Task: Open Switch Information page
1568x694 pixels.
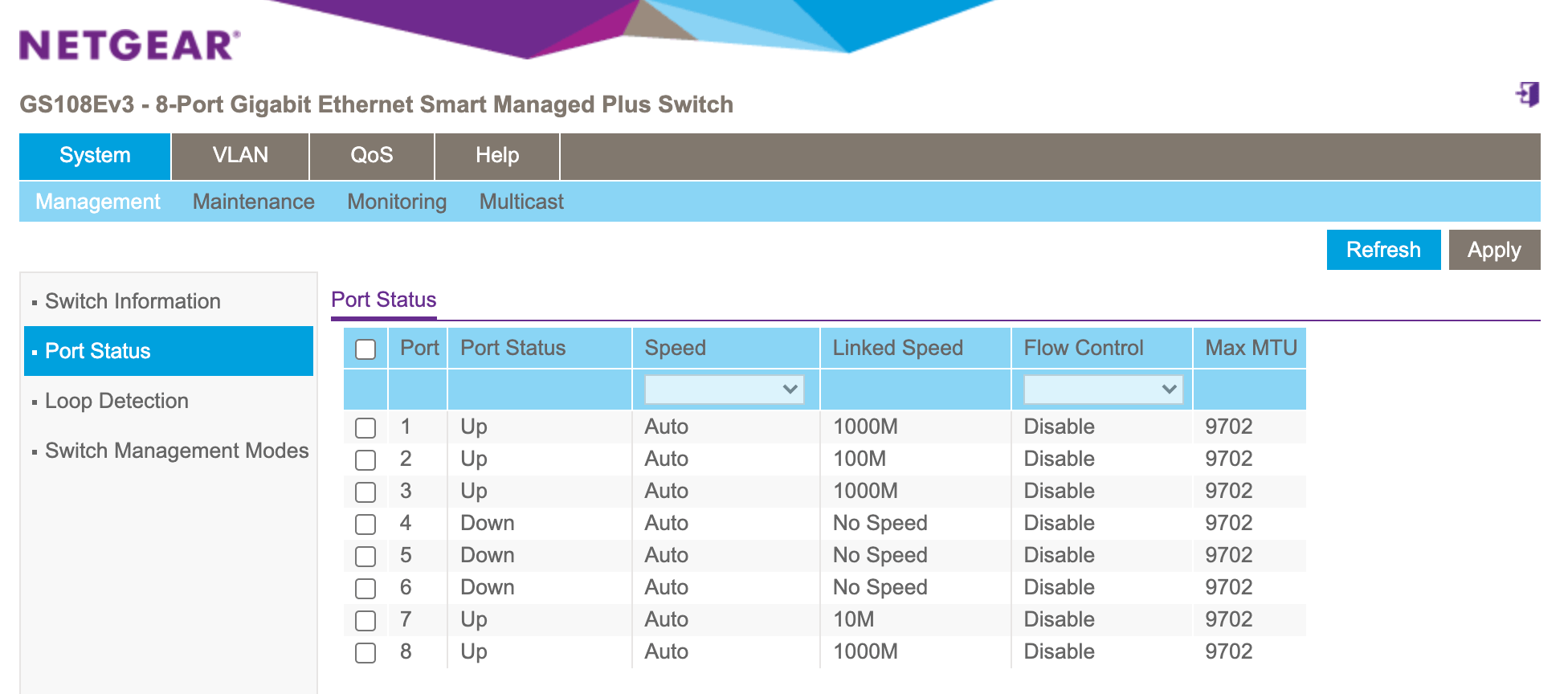Action: (x=131, y=301)
